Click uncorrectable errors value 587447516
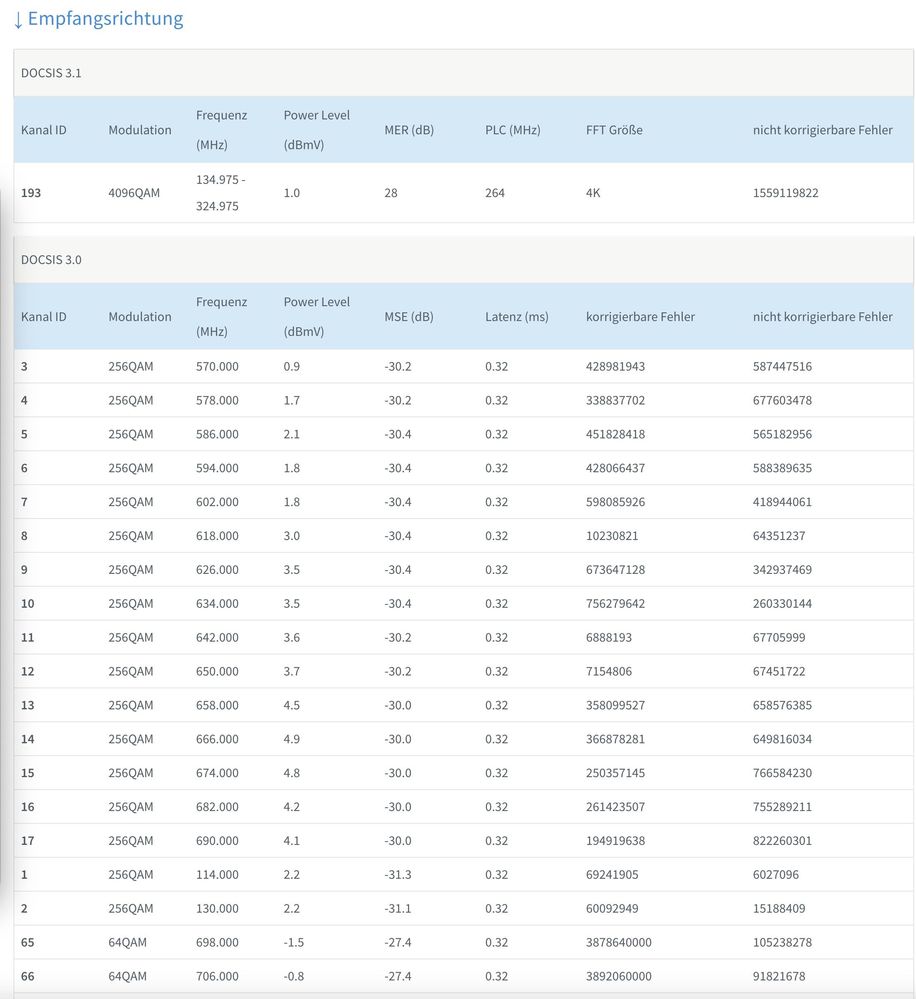The image size is (916, 999). (782, 367)
